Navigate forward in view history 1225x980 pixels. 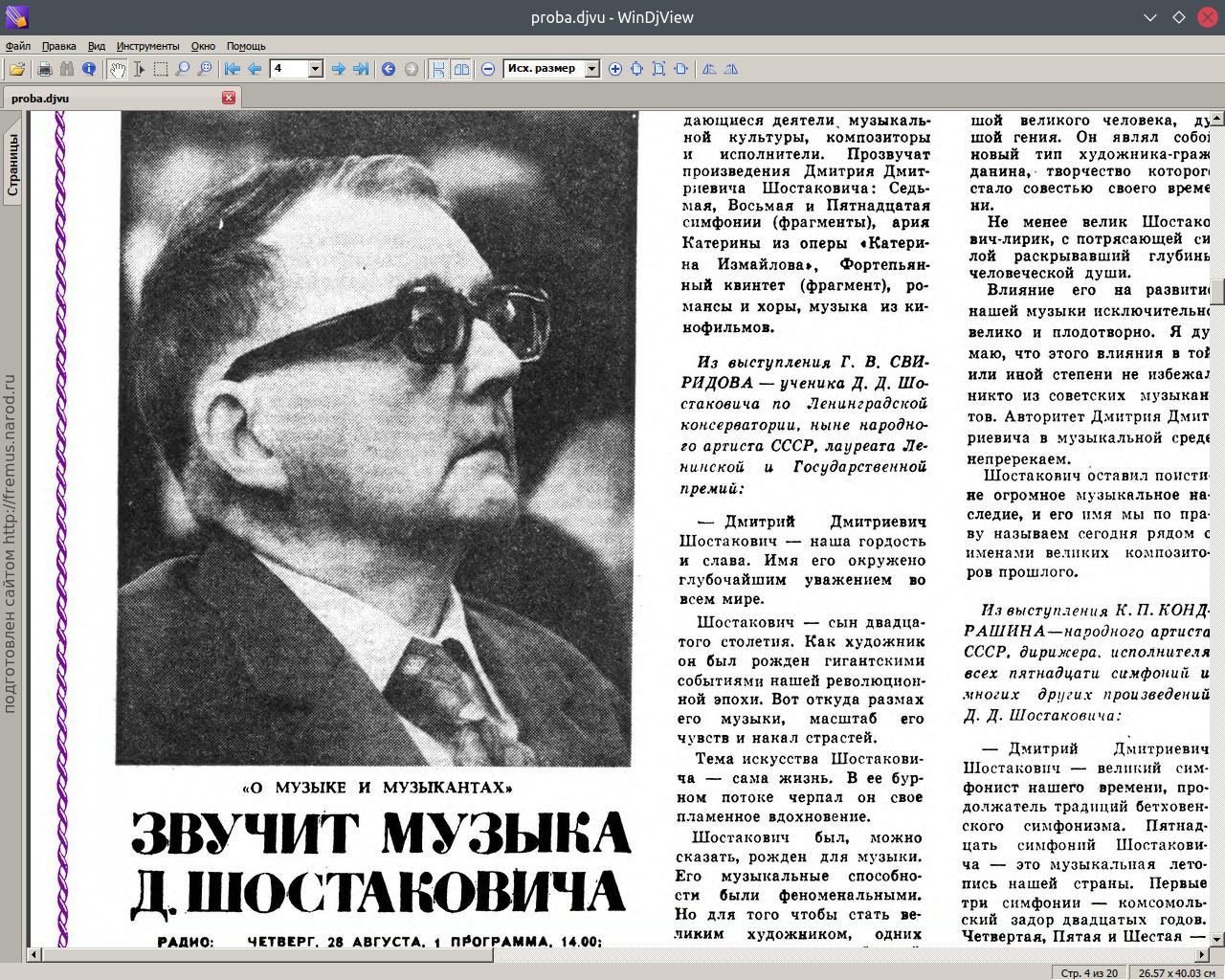coord(412,69)
